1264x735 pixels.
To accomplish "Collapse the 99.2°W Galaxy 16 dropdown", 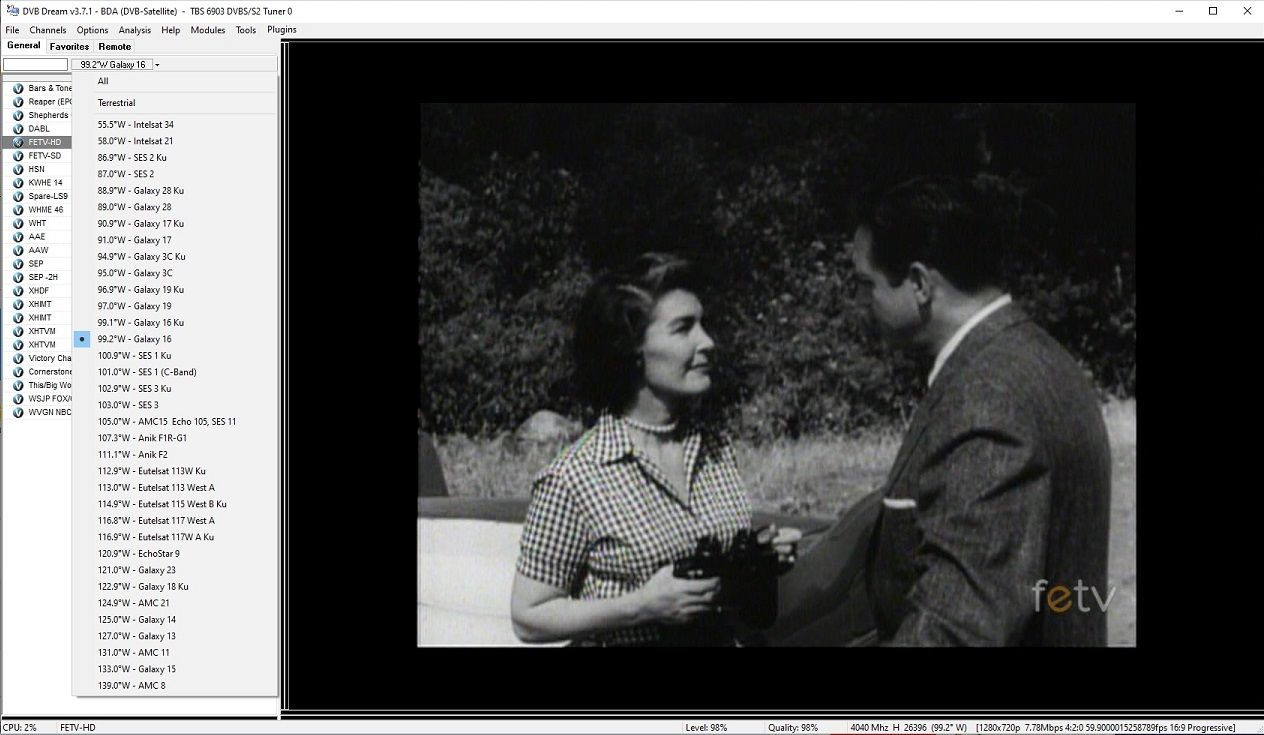I will pos(157,65).
